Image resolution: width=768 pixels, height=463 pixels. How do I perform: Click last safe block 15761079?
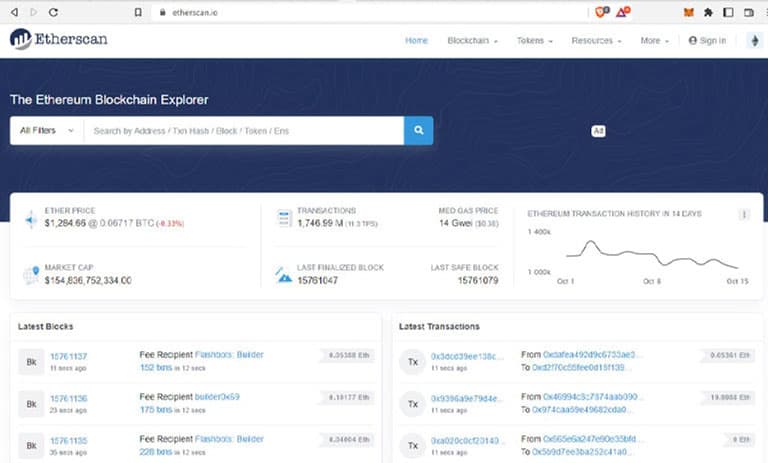(478, 280)
